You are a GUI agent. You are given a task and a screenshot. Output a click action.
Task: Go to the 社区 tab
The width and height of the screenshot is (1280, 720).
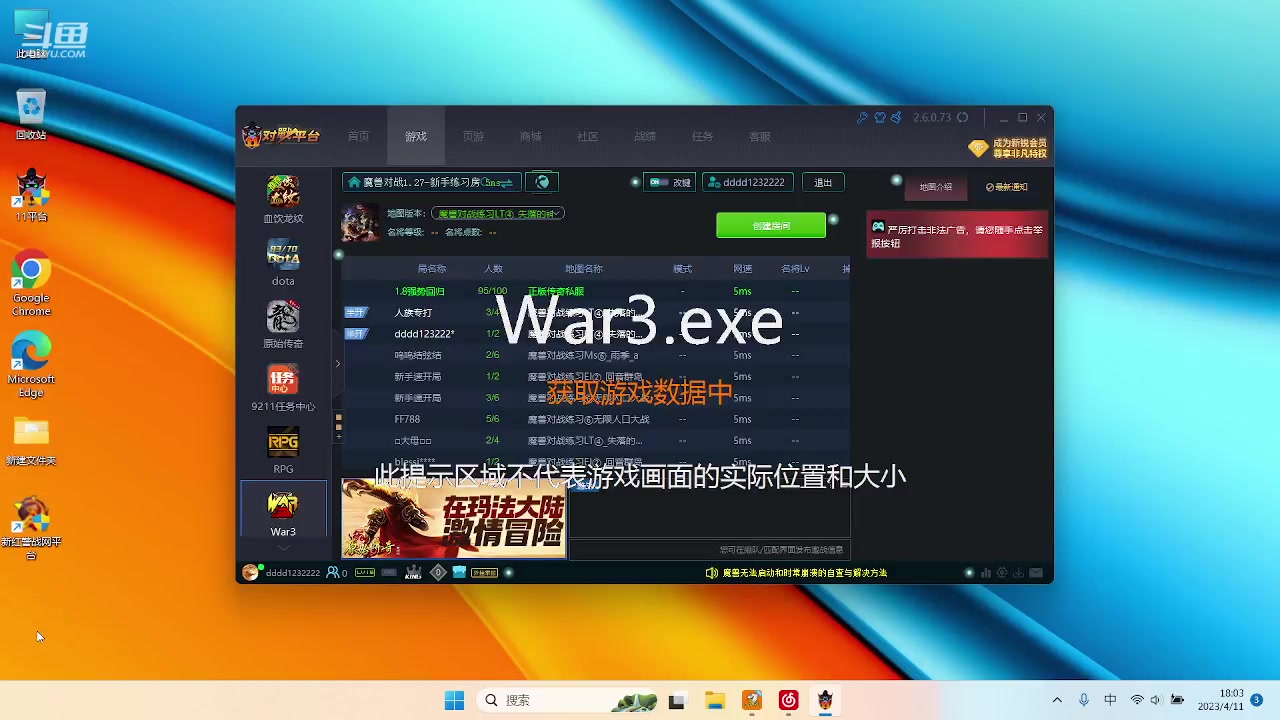(x=587, y=137)
